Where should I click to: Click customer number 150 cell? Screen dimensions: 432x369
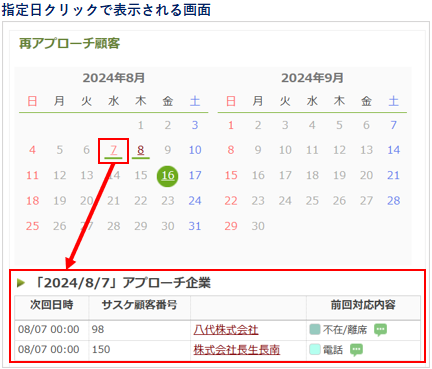pyautogui.click(x=101, y=350)
